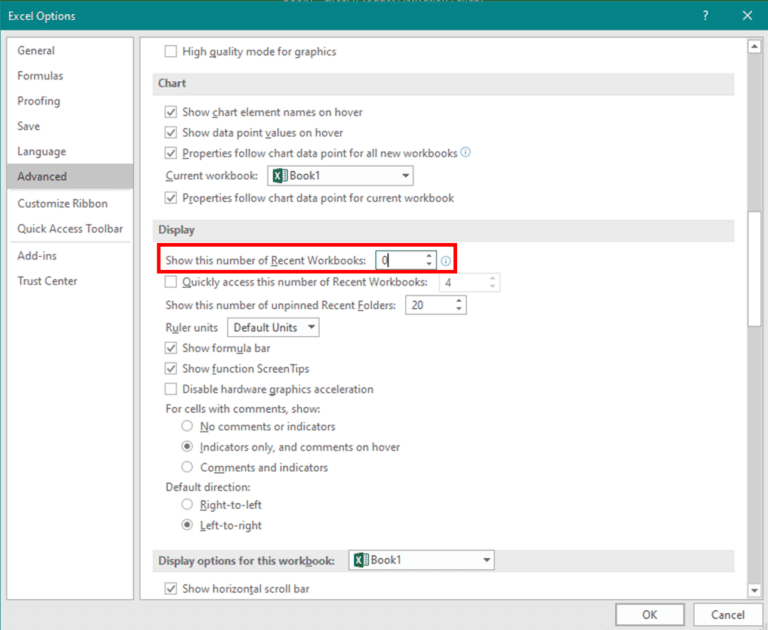Uncheck Show chart element names on hover

coord(170,112)
